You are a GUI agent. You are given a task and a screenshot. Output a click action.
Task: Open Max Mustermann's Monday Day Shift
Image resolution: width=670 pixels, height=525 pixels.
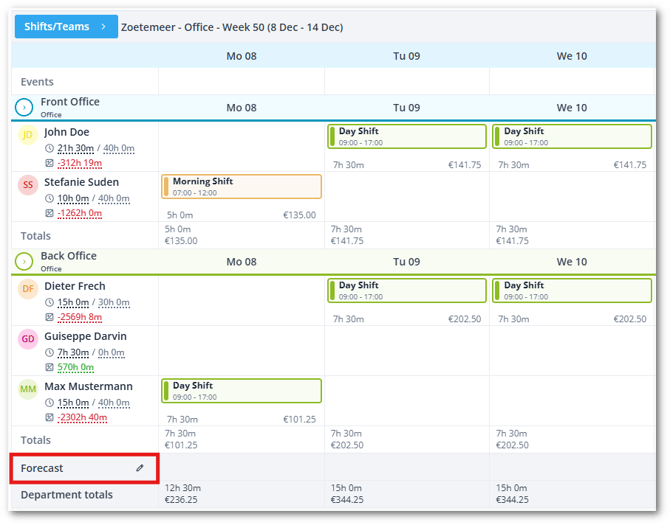point(241,390)
